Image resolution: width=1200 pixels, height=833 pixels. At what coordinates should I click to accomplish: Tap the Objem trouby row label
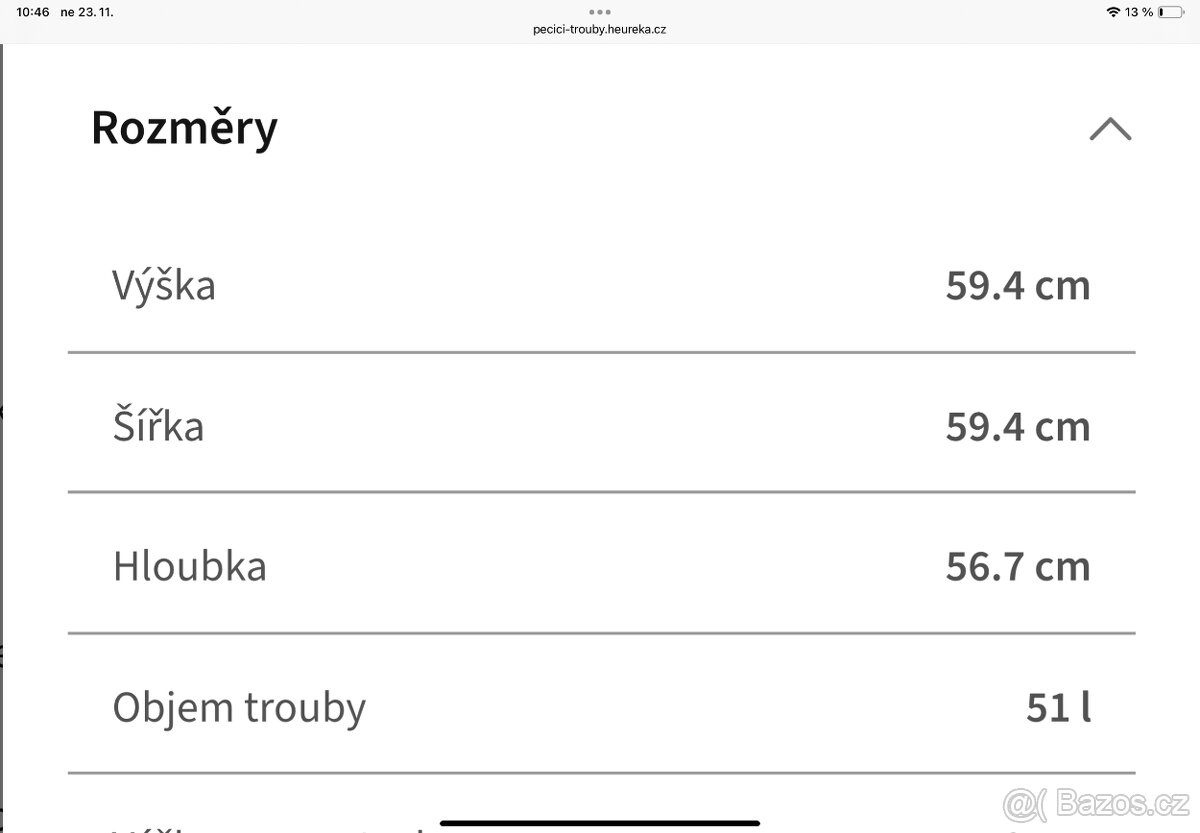(x=240, y=707)
